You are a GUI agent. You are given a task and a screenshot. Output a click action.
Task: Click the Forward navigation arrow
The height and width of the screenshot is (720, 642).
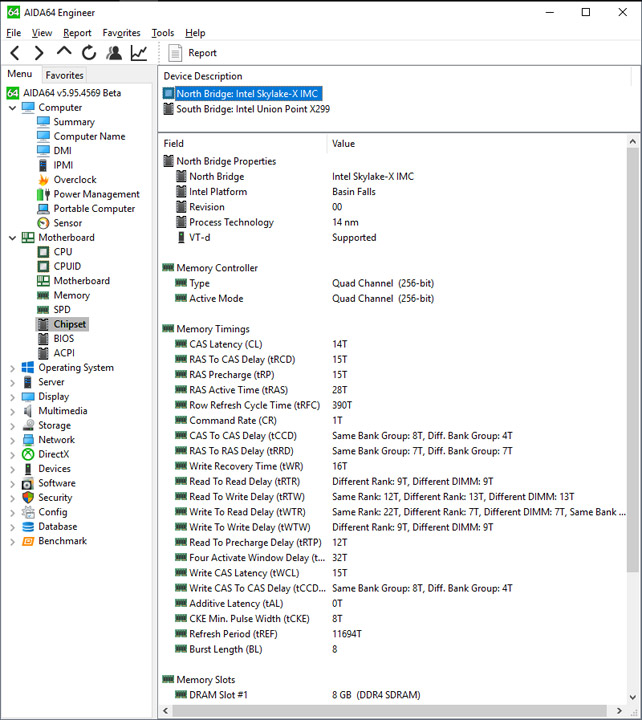tap(39, 53)
